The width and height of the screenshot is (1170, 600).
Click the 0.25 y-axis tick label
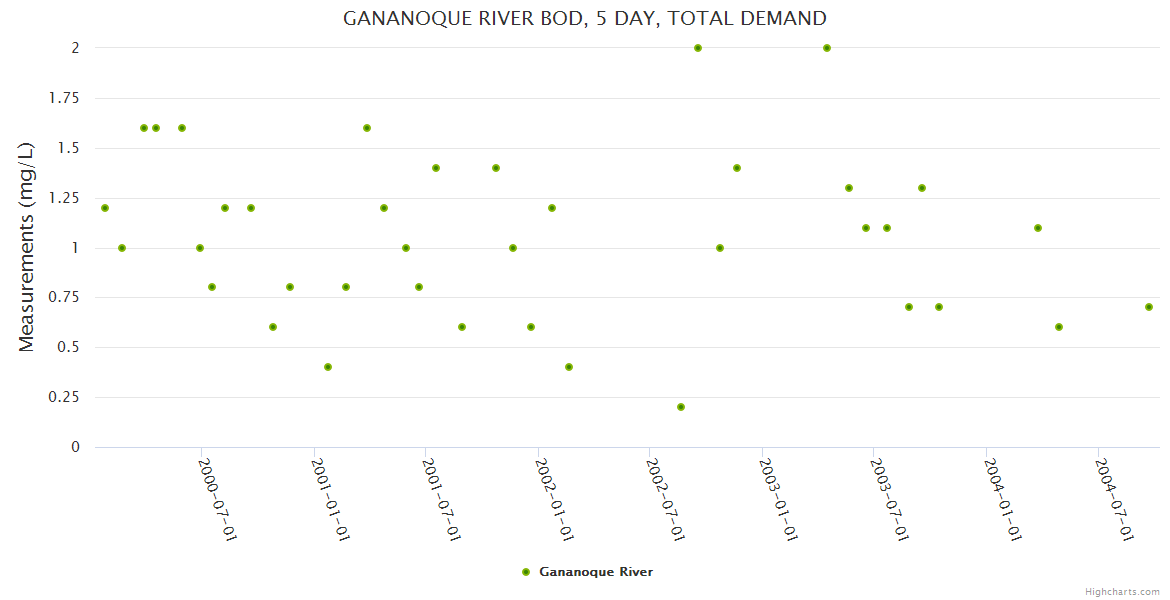tap(63, 397)
